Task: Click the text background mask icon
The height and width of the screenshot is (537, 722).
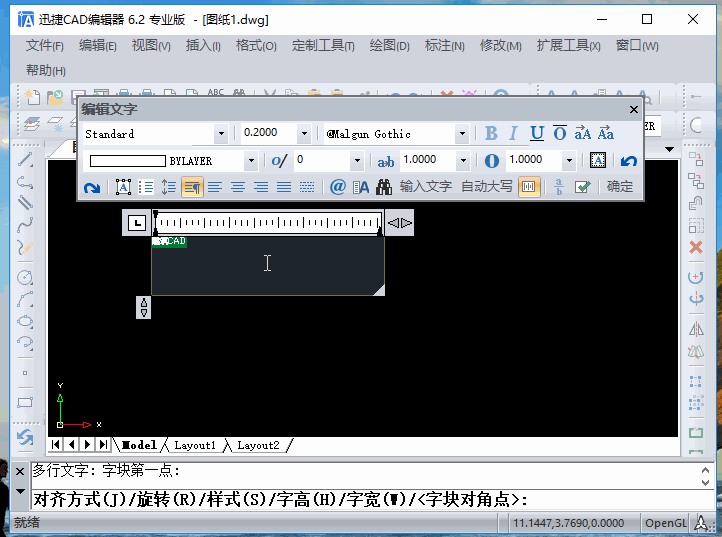Action: 598,160
